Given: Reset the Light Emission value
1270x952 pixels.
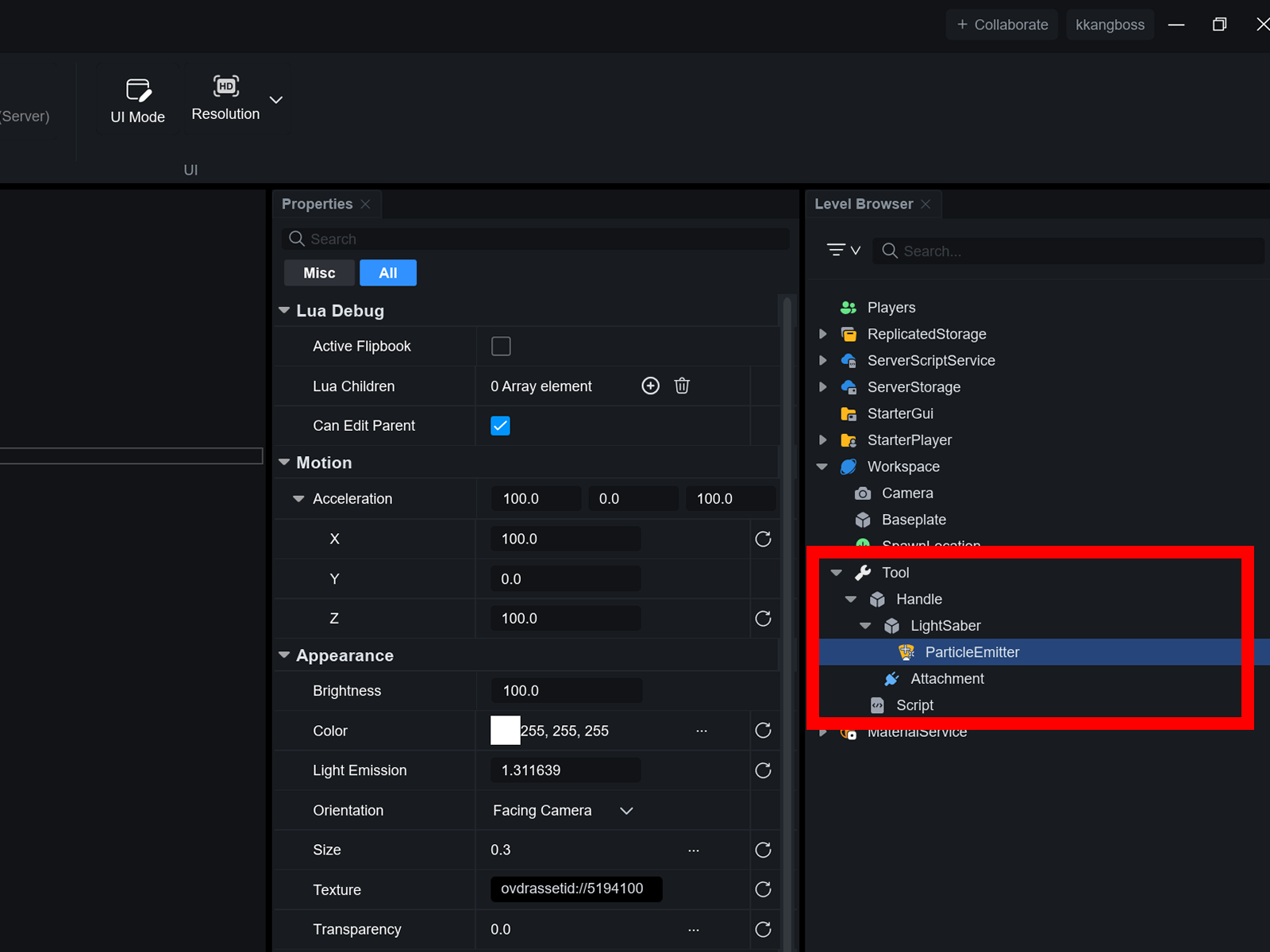Looking at the screenshot, I should [x=763, y=770].
